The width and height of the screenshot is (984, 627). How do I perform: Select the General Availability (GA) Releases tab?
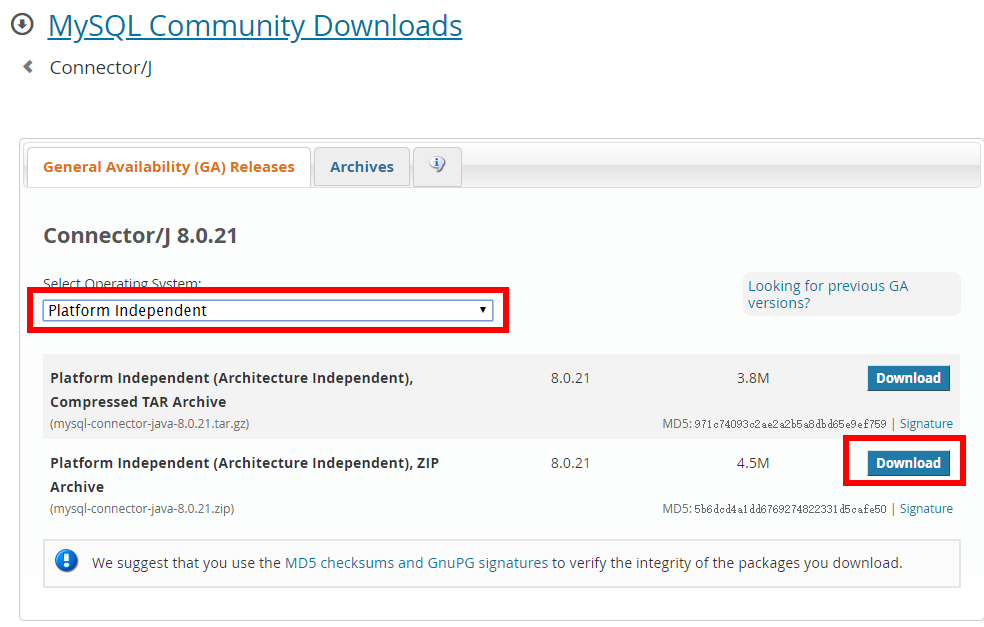pos(168,166)
